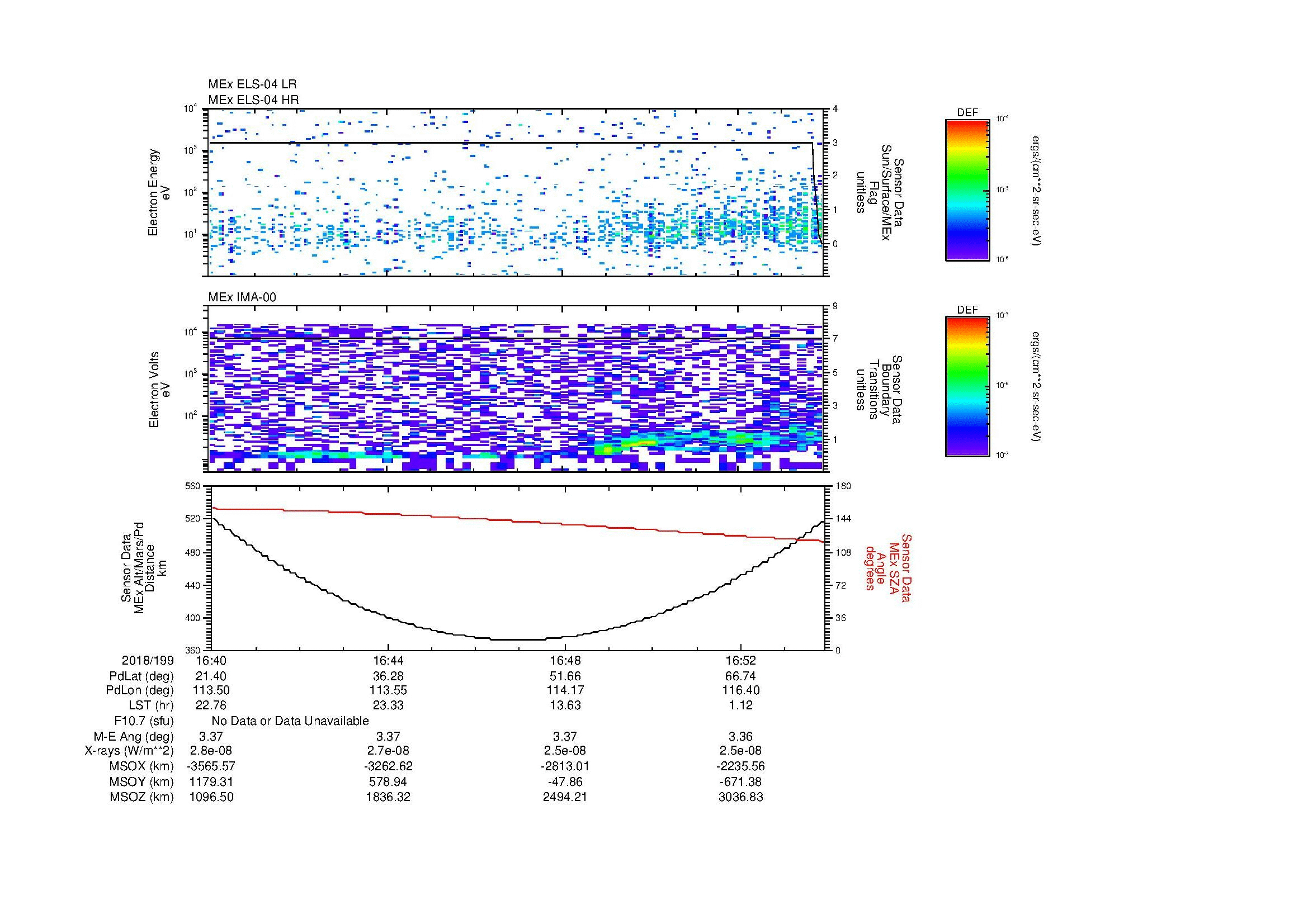Click the PdLon value 114.17
The image size is (1308, 924).
click(565, 690)
